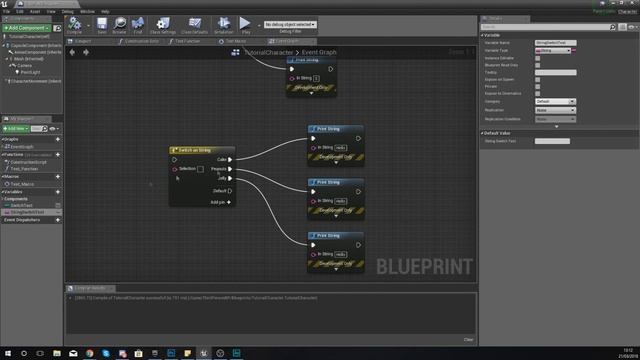Viewport: 640px width, 360px height.
Task: Open Windows Start menu
Action: click(8, 353)
